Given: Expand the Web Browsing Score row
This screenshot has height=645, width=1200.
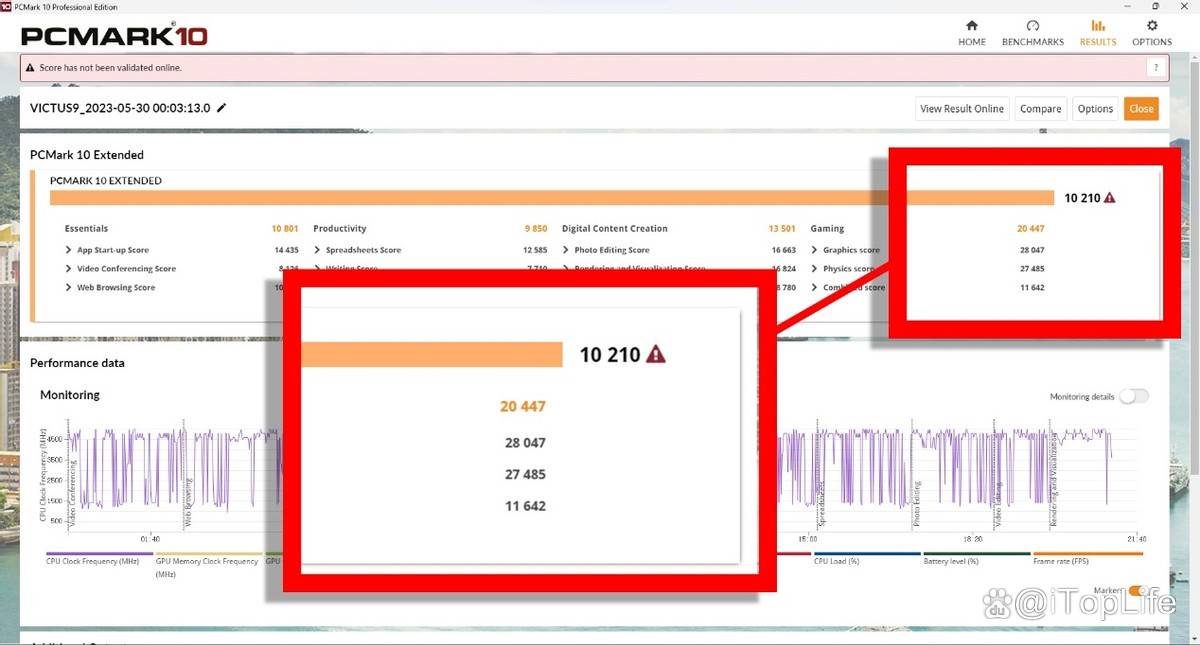Looking at the screenshot, I should coord(69,288).
